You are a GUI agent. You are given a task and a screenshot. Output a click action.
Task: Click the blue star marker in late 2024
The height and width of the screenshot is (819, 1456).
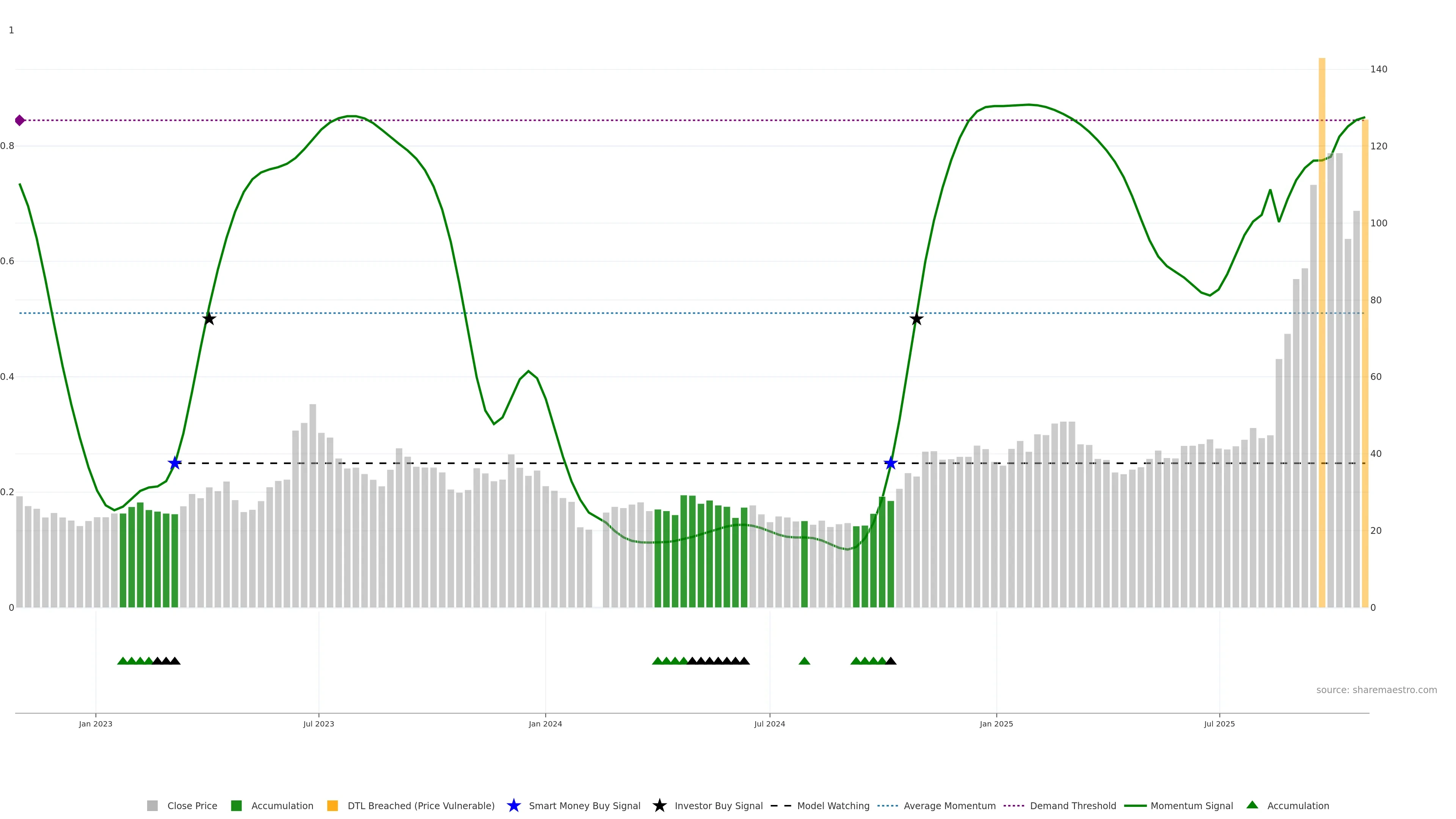pos(890,463)
